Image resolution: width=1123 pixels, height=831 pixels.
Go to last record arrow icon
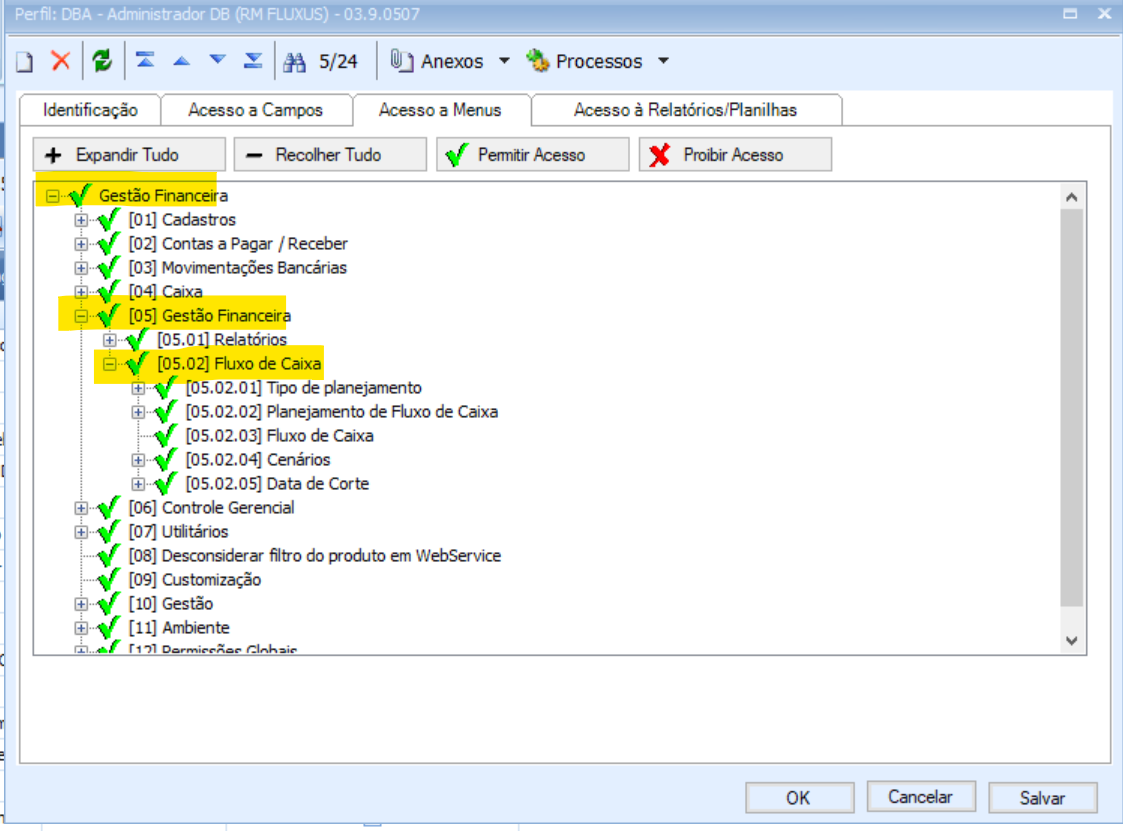point(253,61)
